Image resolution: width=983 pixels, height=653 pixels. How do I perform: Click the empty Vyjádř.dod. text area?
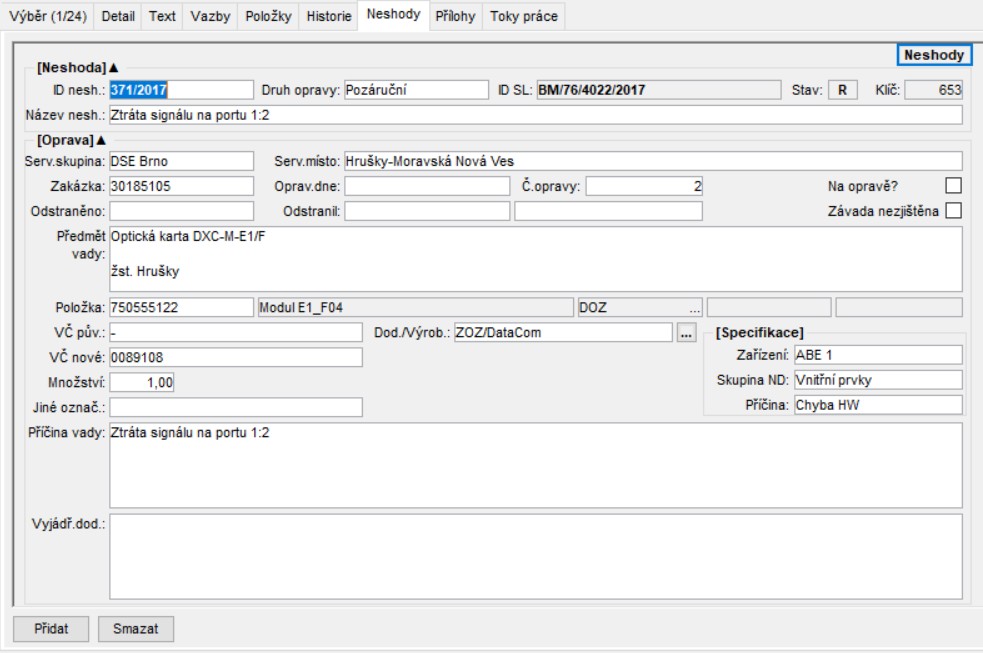tap(535, 556)
